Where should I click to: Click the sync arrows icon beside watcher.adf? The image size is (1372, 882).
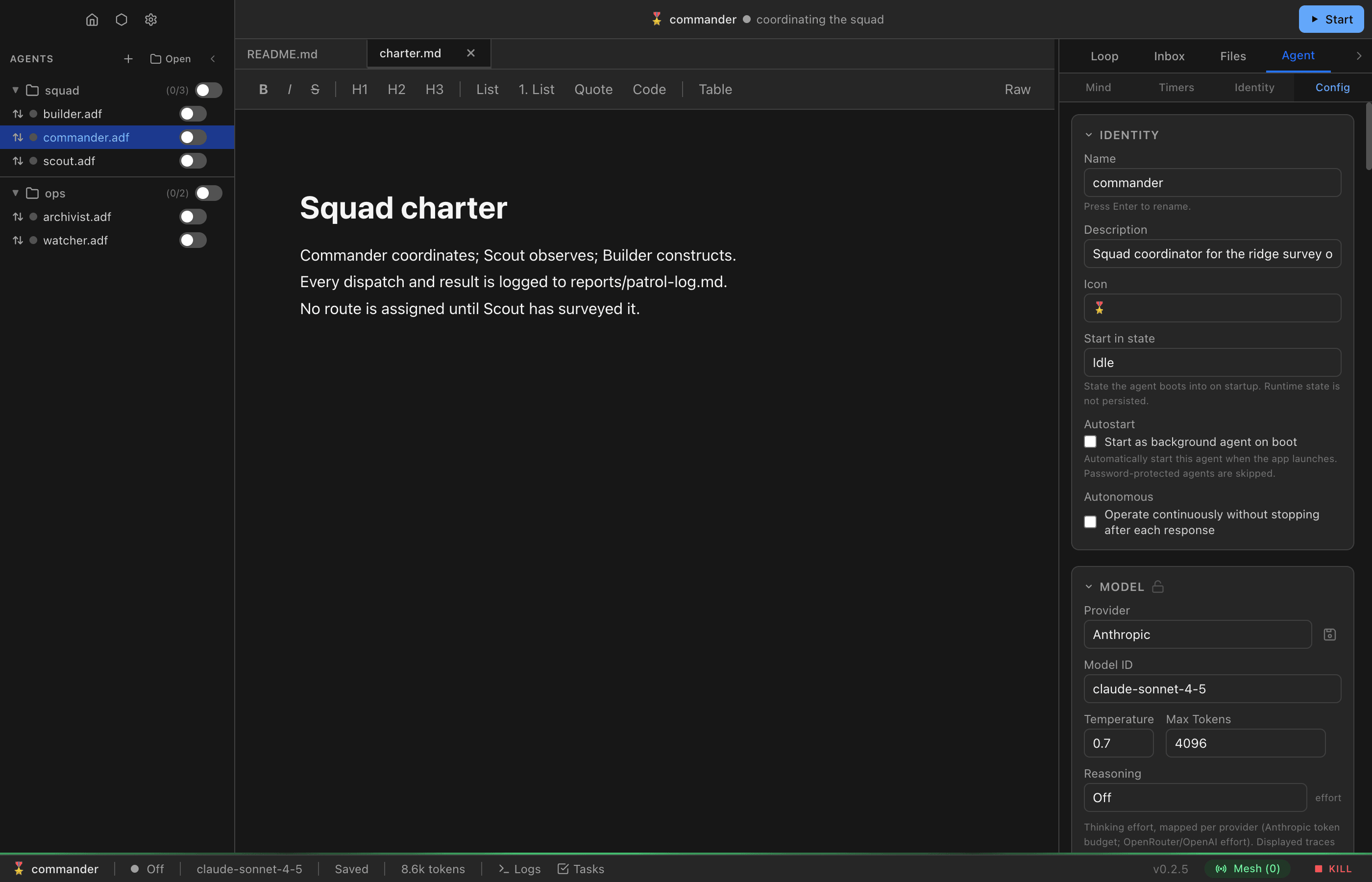[18, 241]
